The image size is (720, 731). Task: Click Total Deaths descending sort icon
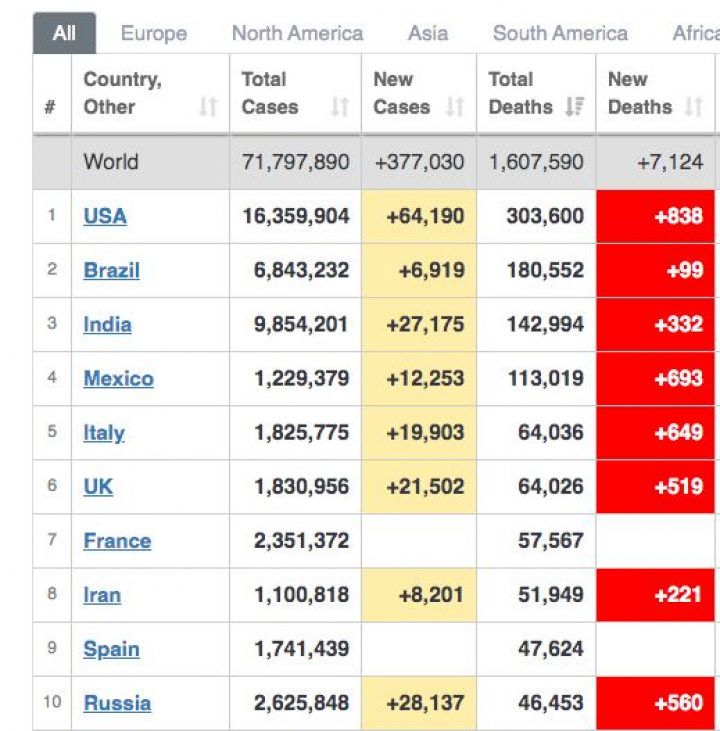pyautogui.click(x=574, y=107)
